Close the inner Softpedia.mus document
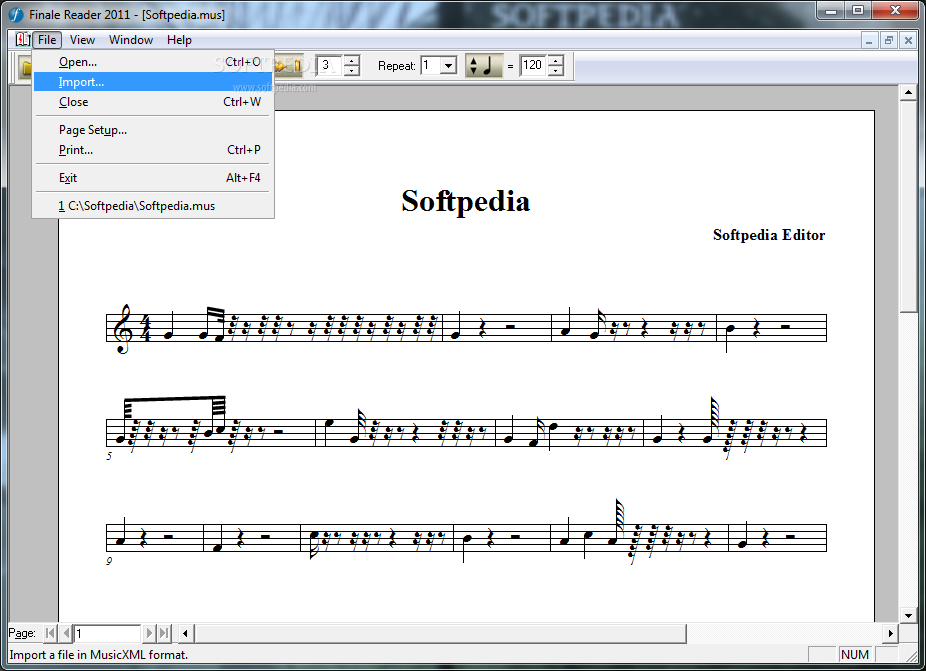 pos(908,40)
